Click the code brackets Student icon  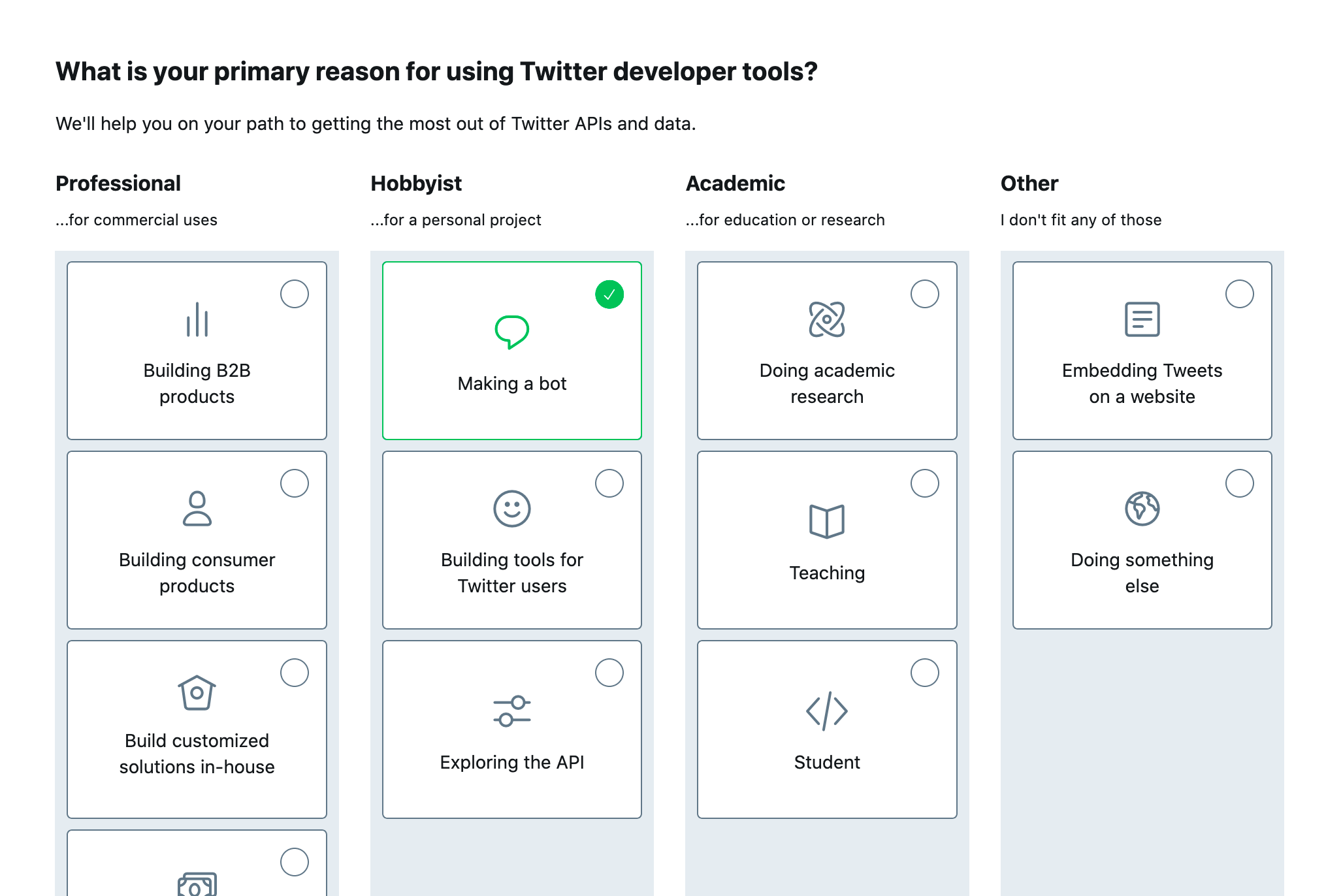coord(827,711)
